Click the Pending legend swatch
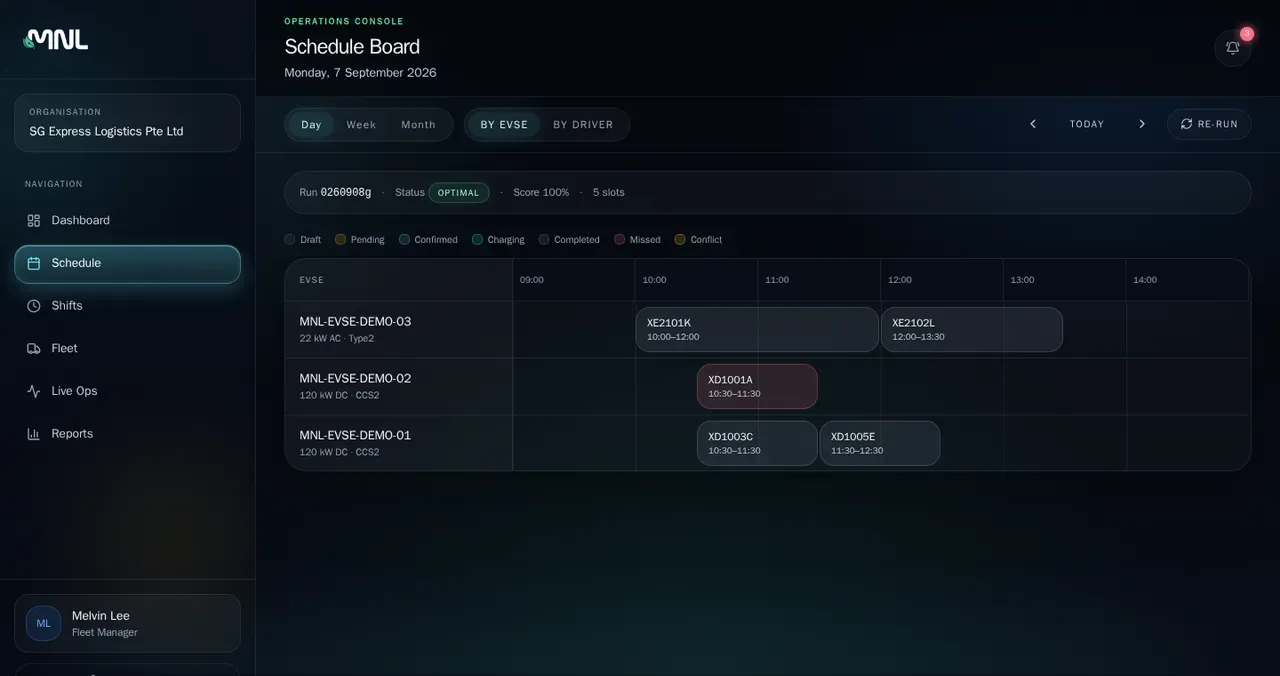The image size is (1280, 676). [340, 240]
